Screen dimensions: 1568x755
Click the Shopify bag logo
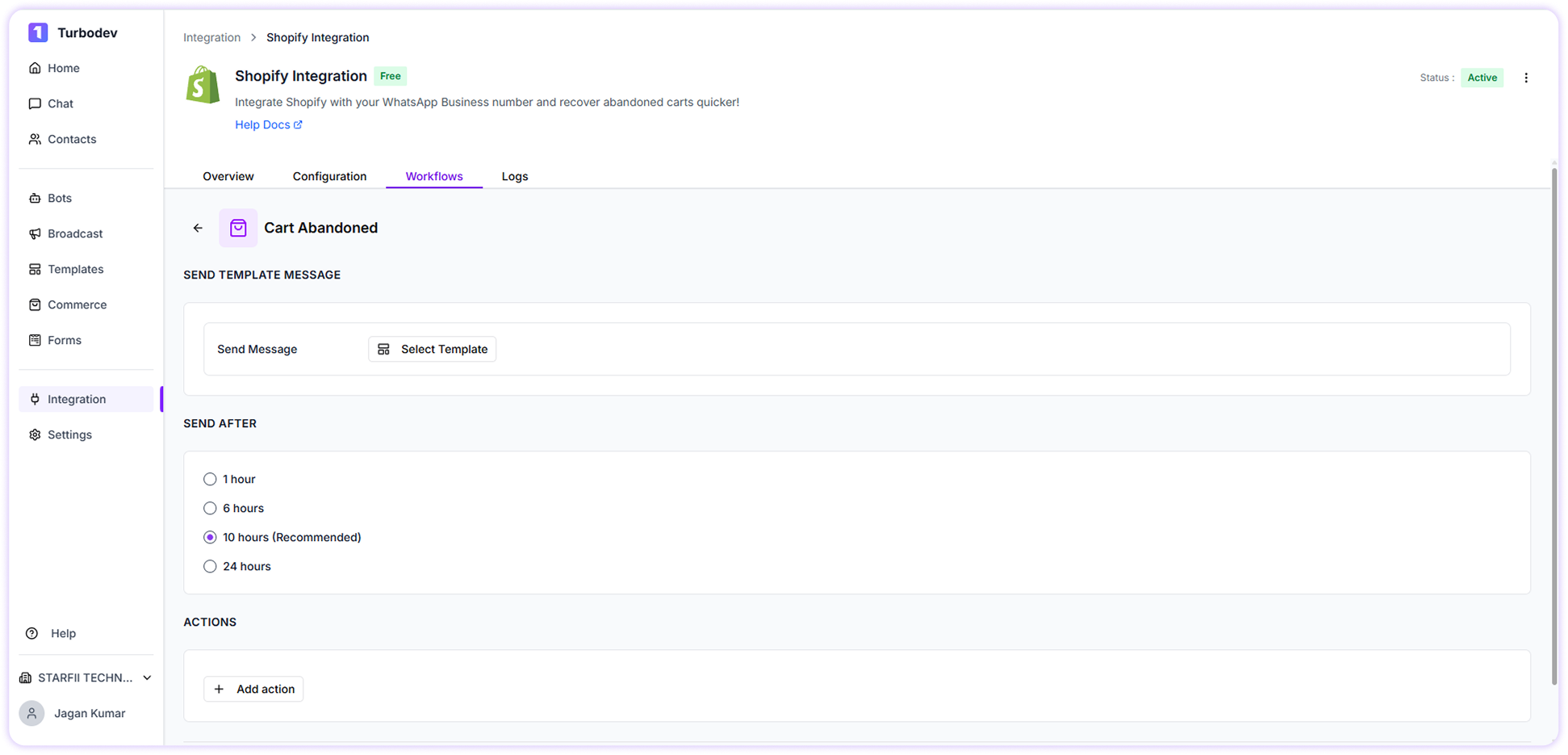(202, 85)
